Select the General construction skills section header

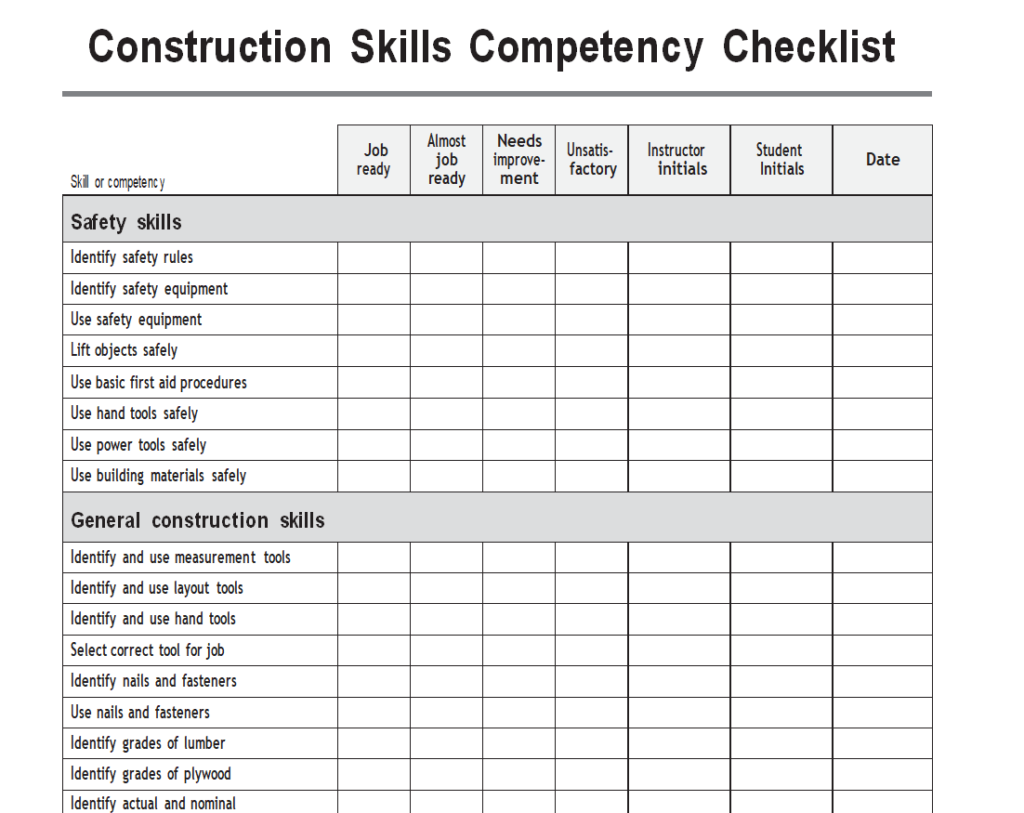pos(197,520)
